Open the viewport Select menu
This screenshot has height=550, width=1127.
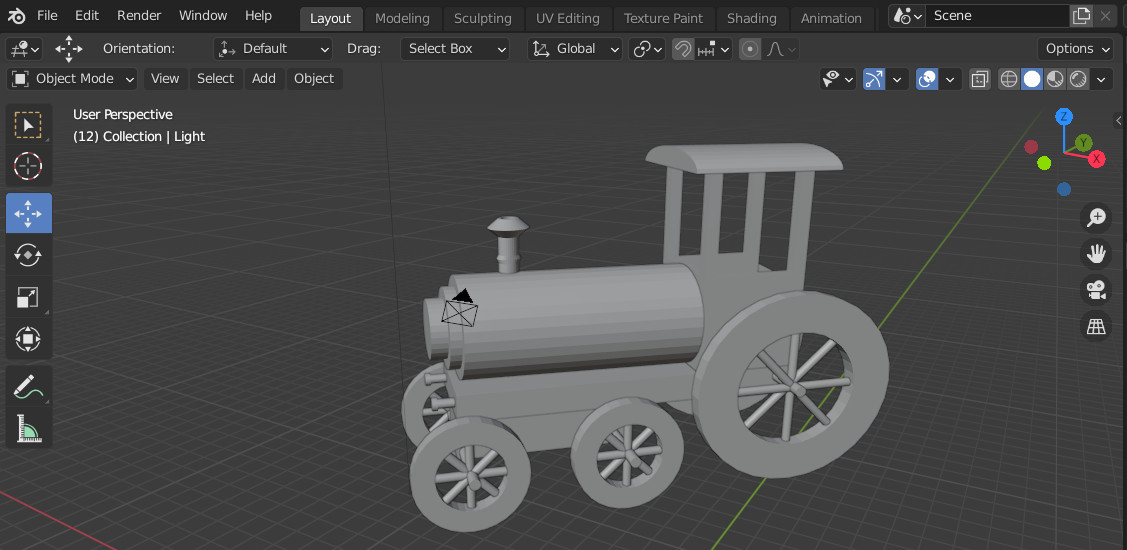pos(216,79)
